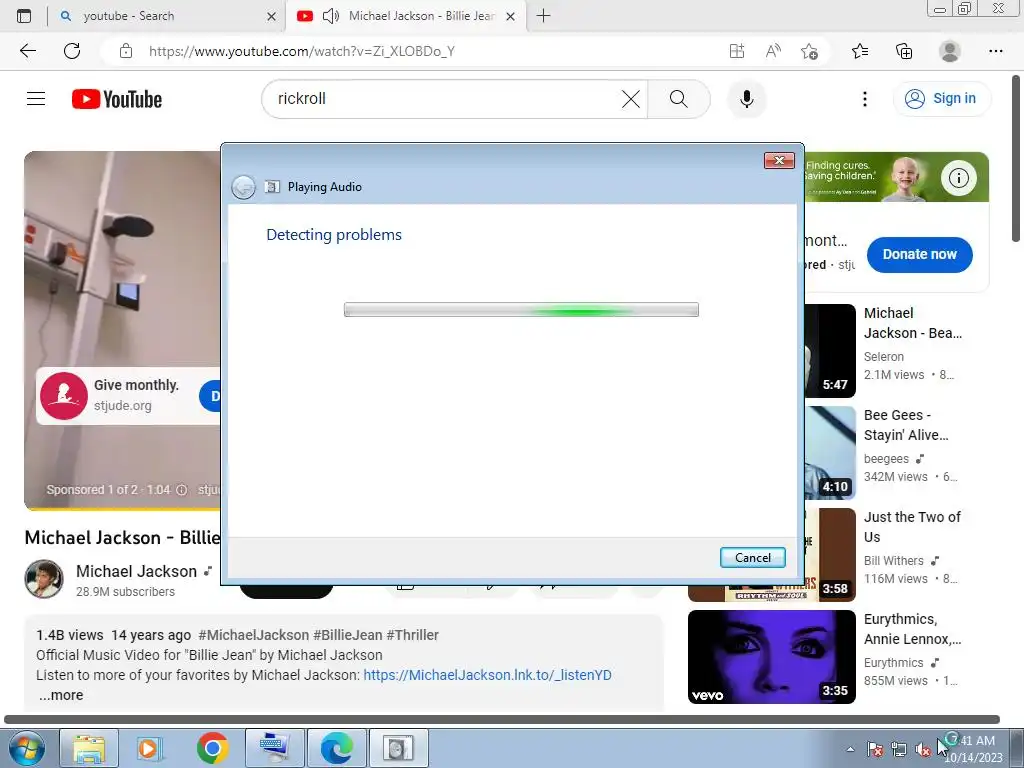This screenshot has width=1024, height=768.
Task: Open the Edge apps icon in address bar
Action: pos(737,51)
